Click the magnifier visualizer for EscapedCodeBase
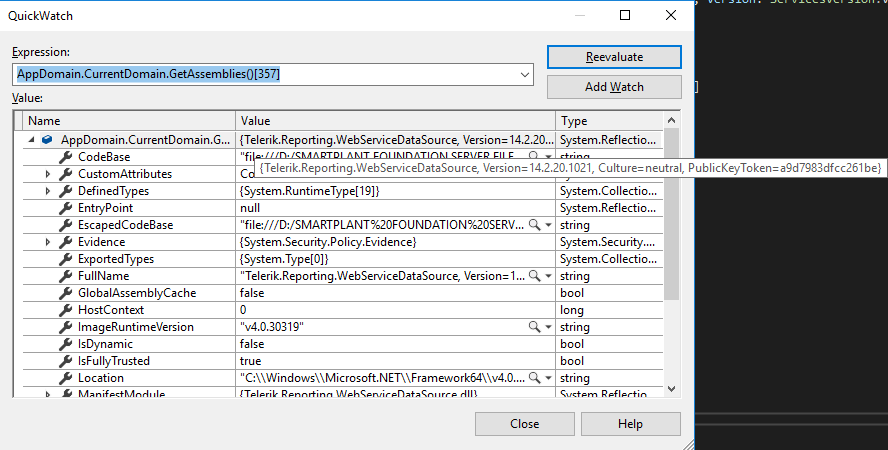 [x=534, y=225]
